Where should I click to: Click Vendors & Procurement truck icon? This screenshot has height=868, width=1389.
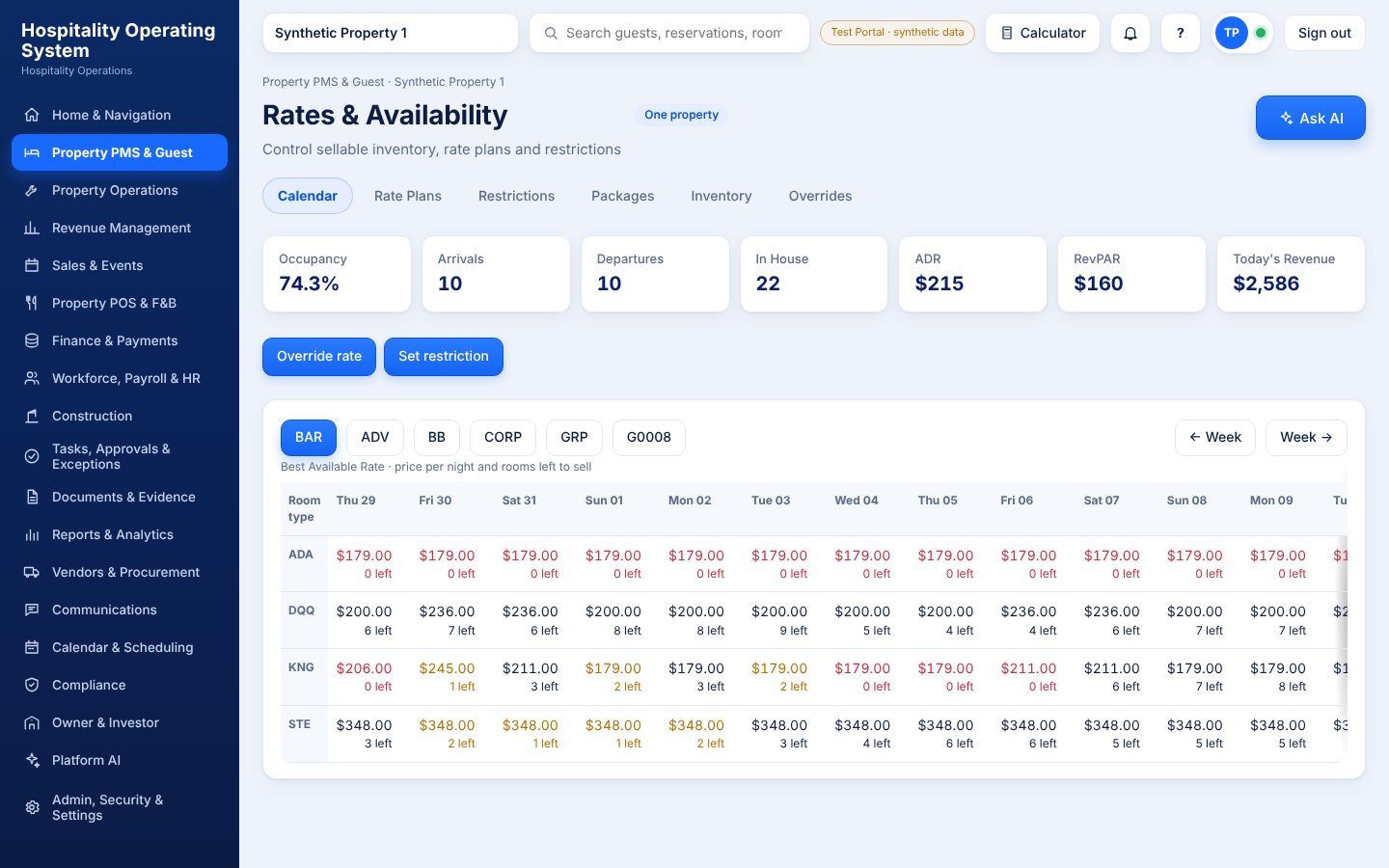tap(32, 572)
